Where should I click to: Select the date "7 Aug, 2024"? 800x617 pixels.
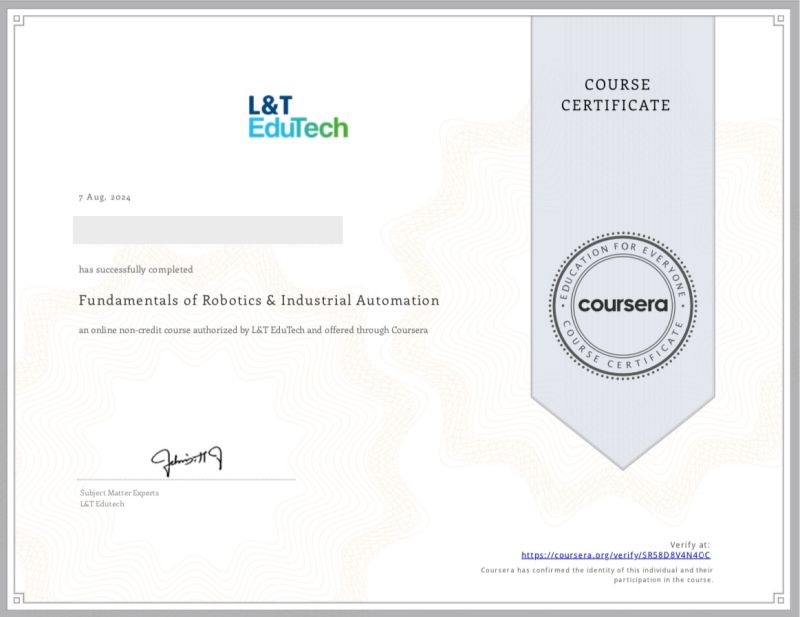tap(104, 197)
